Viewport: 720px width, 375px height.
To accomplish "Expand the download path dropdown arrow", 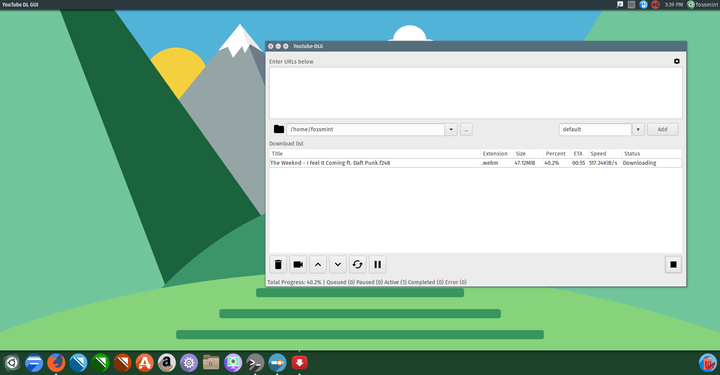I will click(451, 129).
